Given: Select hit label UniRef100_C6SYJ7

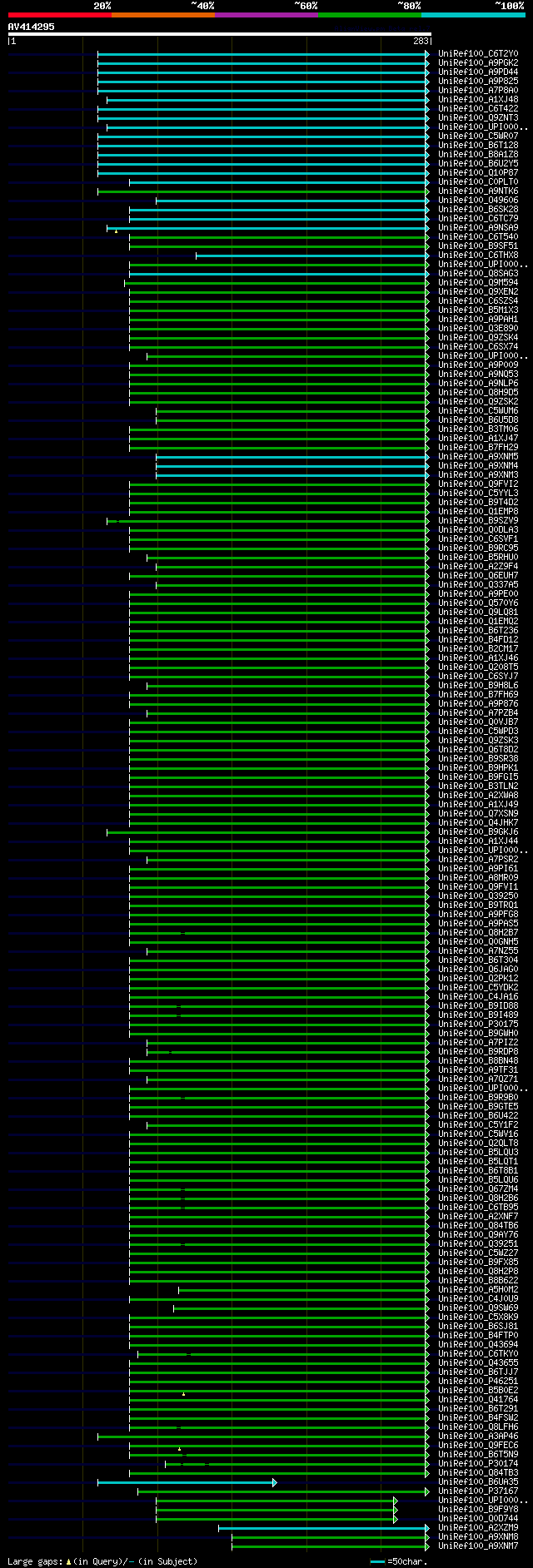Looking at the screenshot, I should 478,677.
